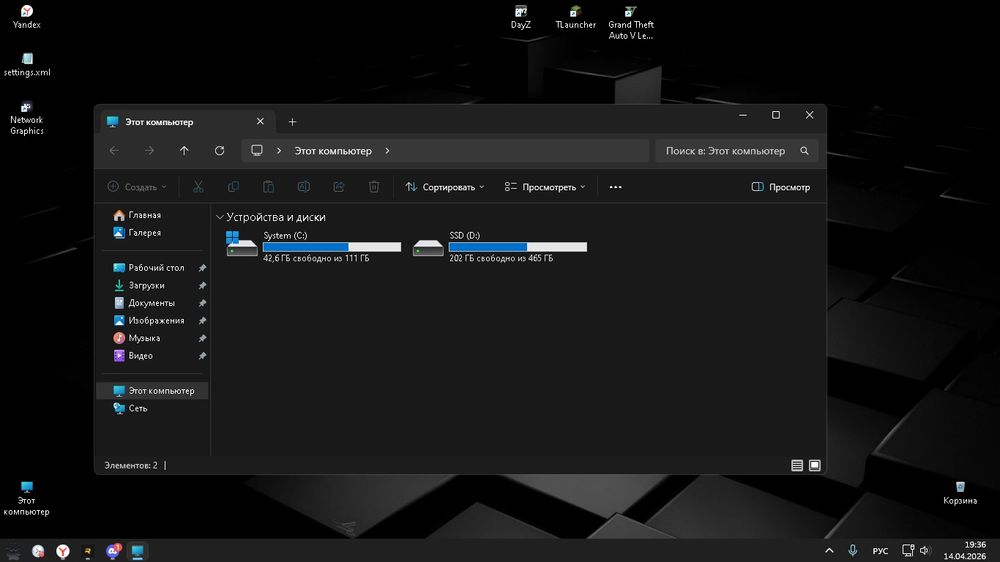Select Этот компьютер in the sidebar

pyautogui.click(x=153, y=390)
